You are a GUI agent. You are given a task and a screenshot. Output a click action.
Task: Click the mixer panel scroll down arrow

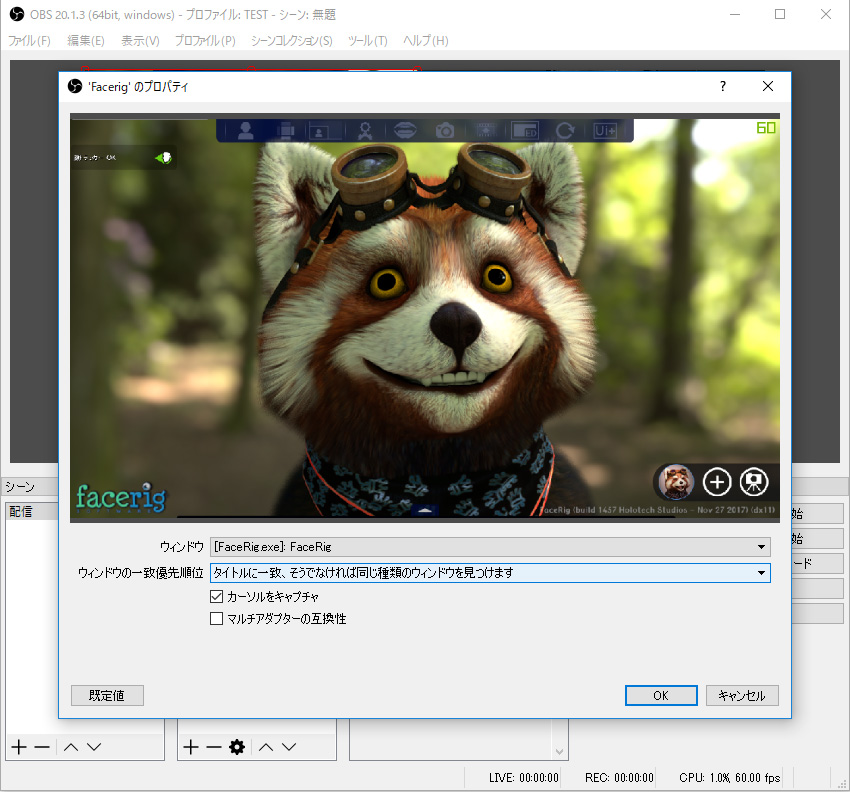coord(559,751)
